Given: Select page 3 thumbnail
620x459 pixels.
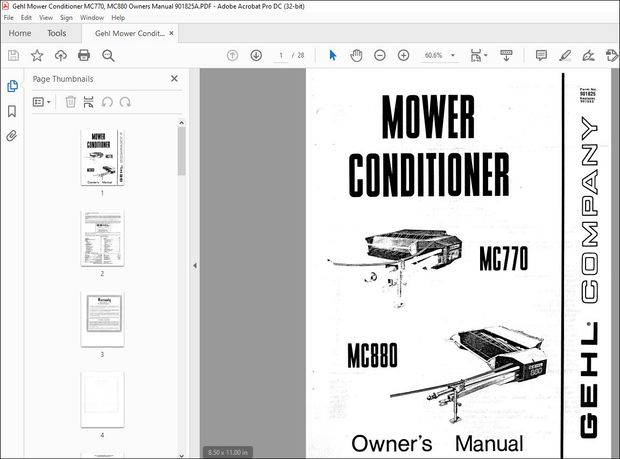Looking at the screenshot, I should (102, 319).
